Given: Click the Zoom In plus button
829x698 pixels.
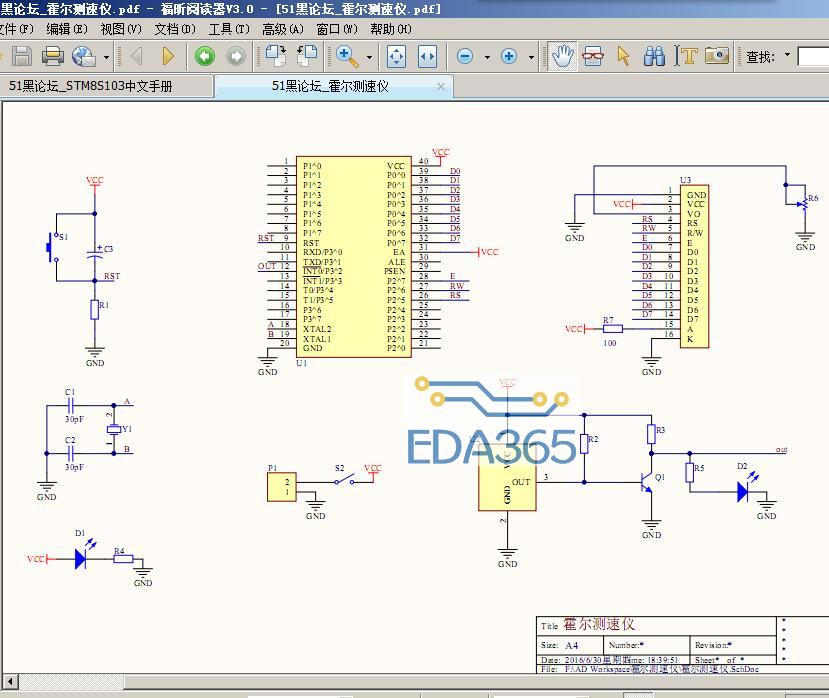Looking at the screenshot, I should (509, 56).
